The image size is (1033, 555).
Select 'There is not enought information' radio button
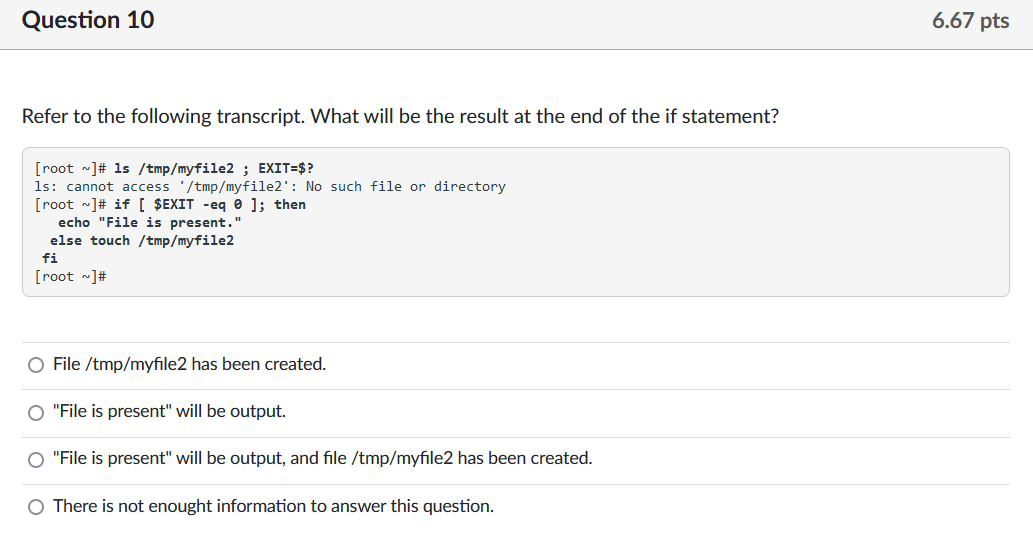click(36, 507)
